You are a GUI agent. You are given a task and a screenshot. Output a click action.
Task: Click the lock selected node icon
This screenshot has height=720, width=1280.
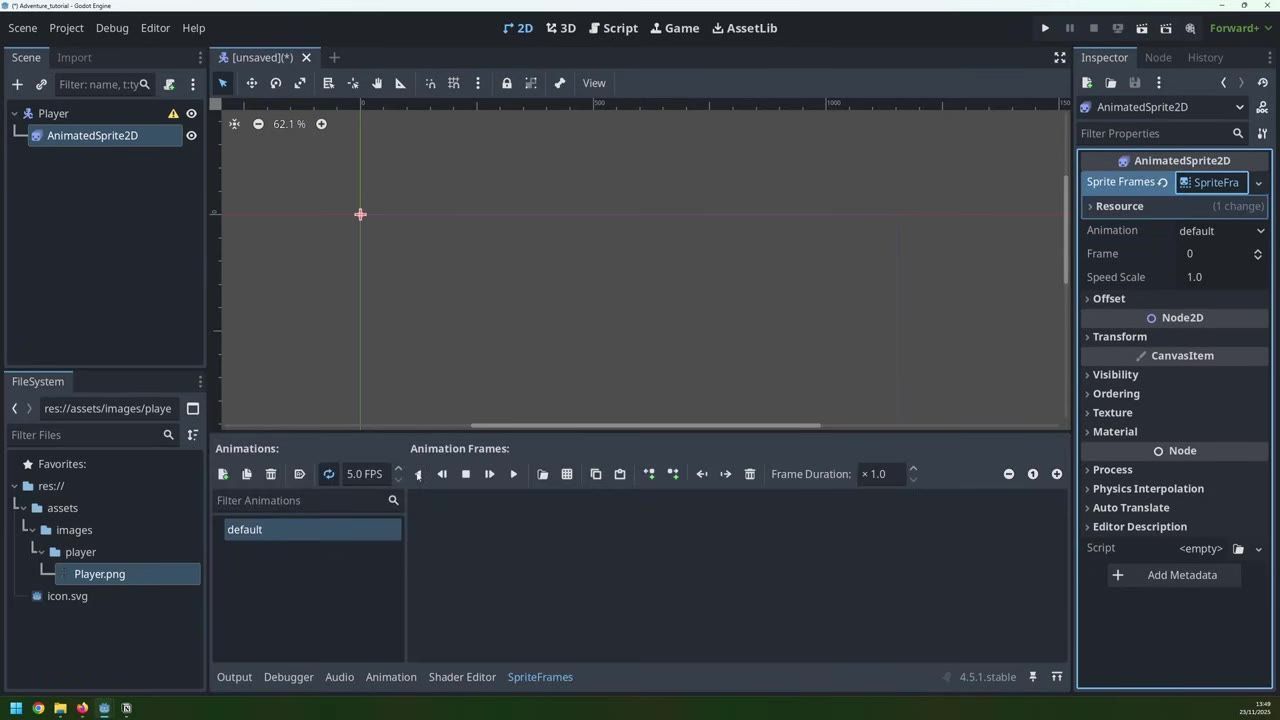coord(507,83)
